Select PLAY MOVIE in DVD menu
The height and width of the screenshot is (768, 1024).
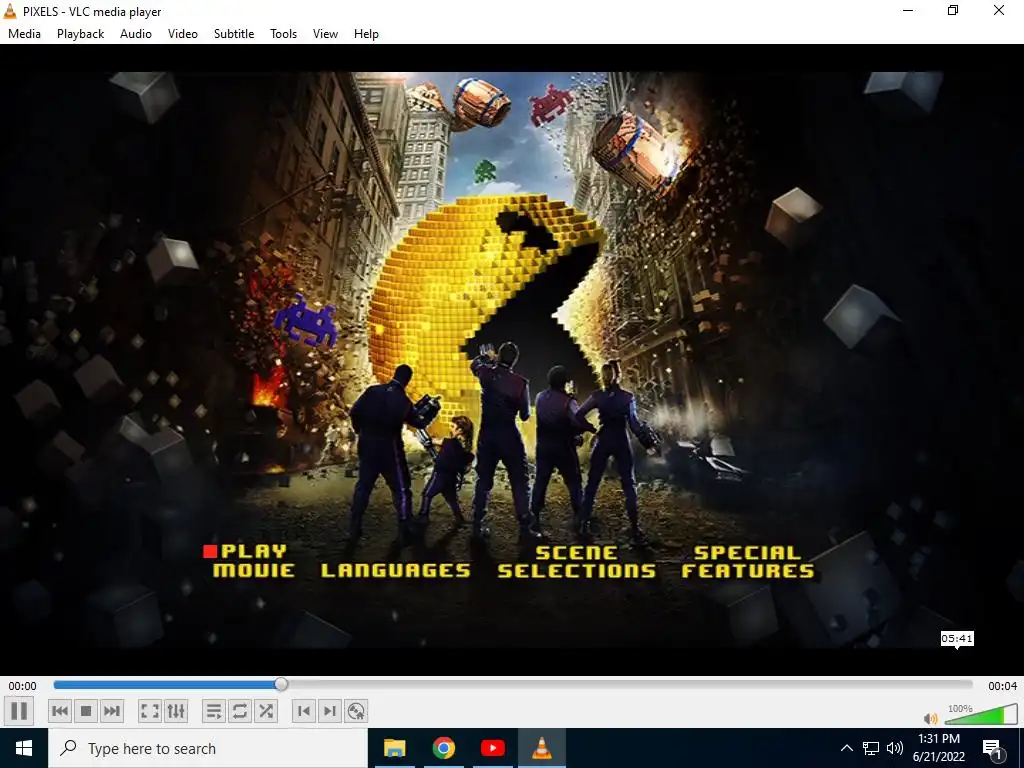coord(253,561)
